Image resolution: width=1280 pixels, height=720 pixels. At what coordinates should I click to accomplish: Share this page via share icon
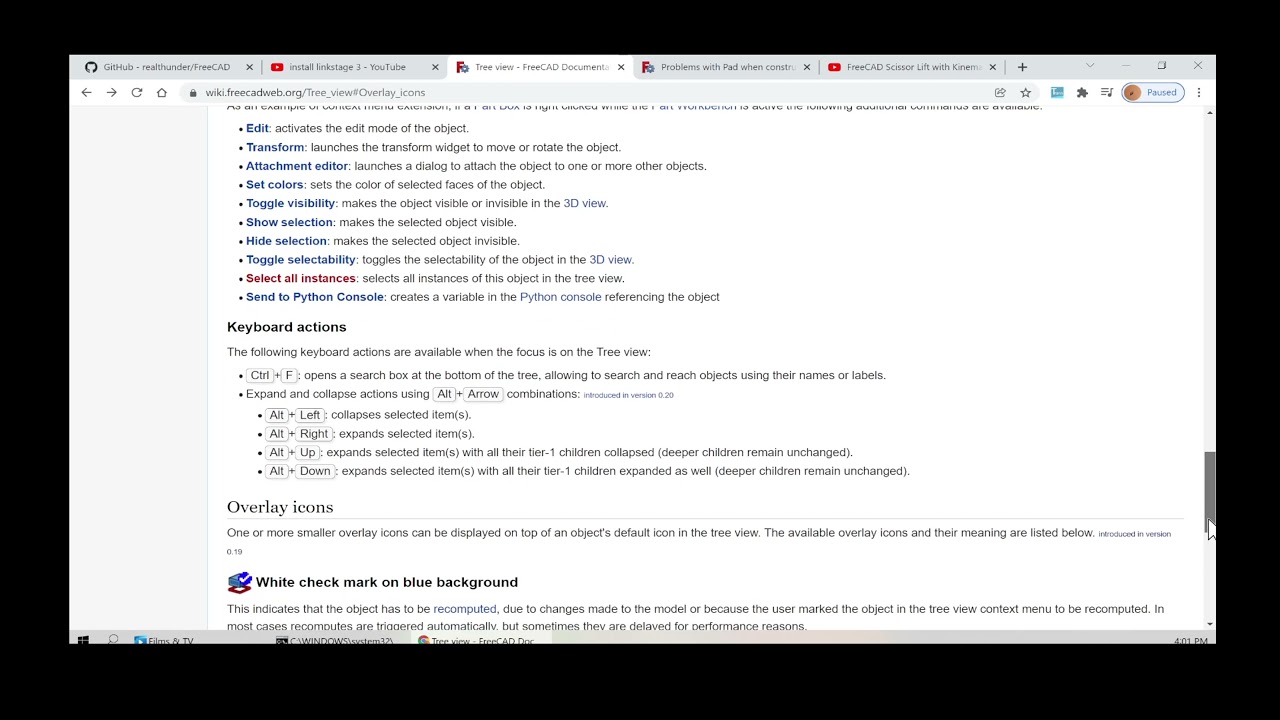click(1000, 92)
